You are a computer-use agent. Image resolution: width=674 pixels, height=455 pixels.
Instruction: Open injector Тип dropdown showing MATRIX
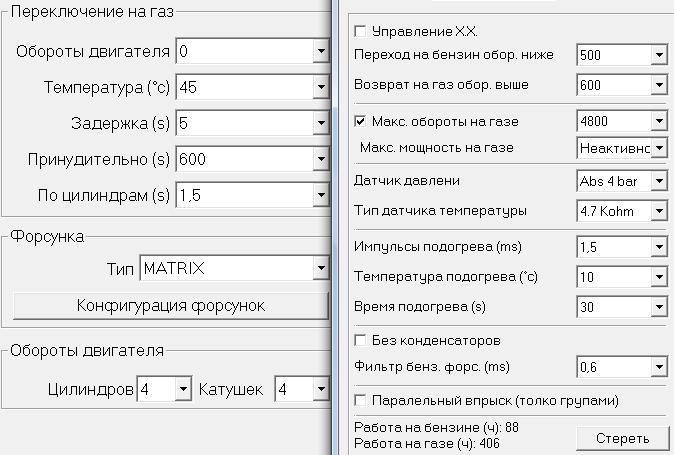pos(320,269)
